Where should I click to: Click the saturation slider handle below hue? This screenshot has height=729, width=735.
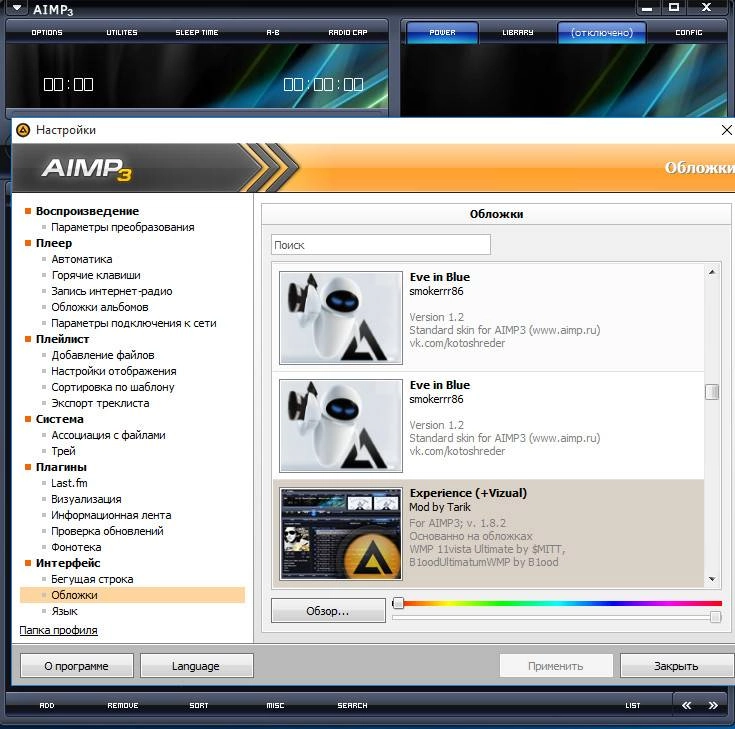(715, 617)
